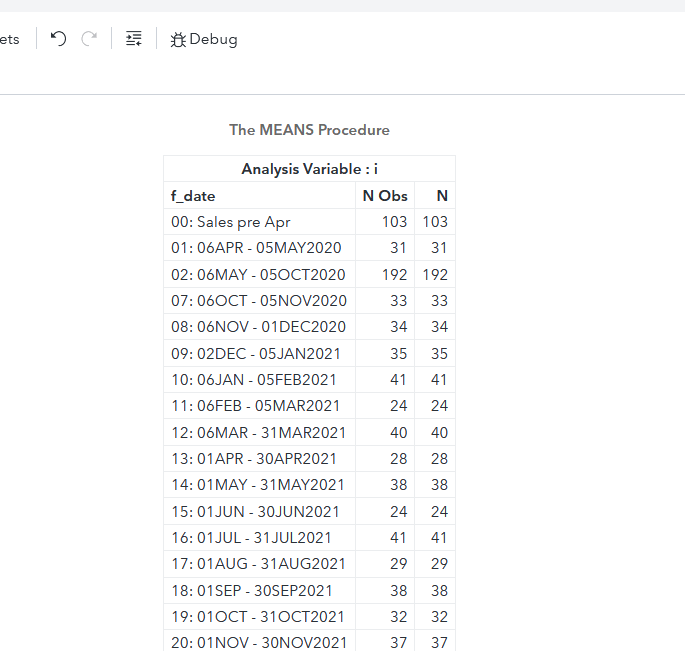This screenshot has width=685, height=651.
Task: Select the 00: Sales pre Apr row
Action: [231, 222]
